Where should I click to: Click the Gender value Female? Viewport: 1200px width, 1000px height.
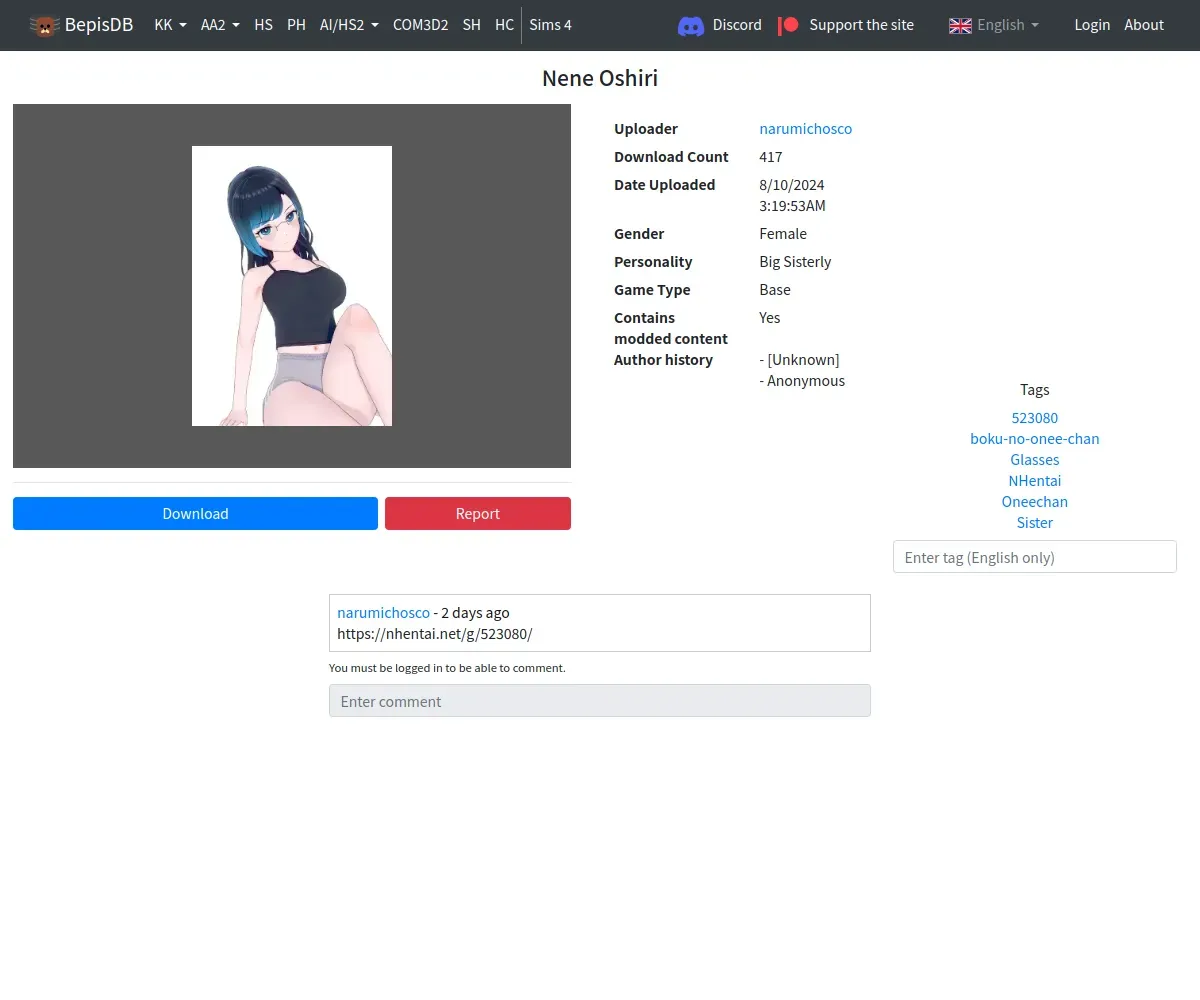(783, 234)
